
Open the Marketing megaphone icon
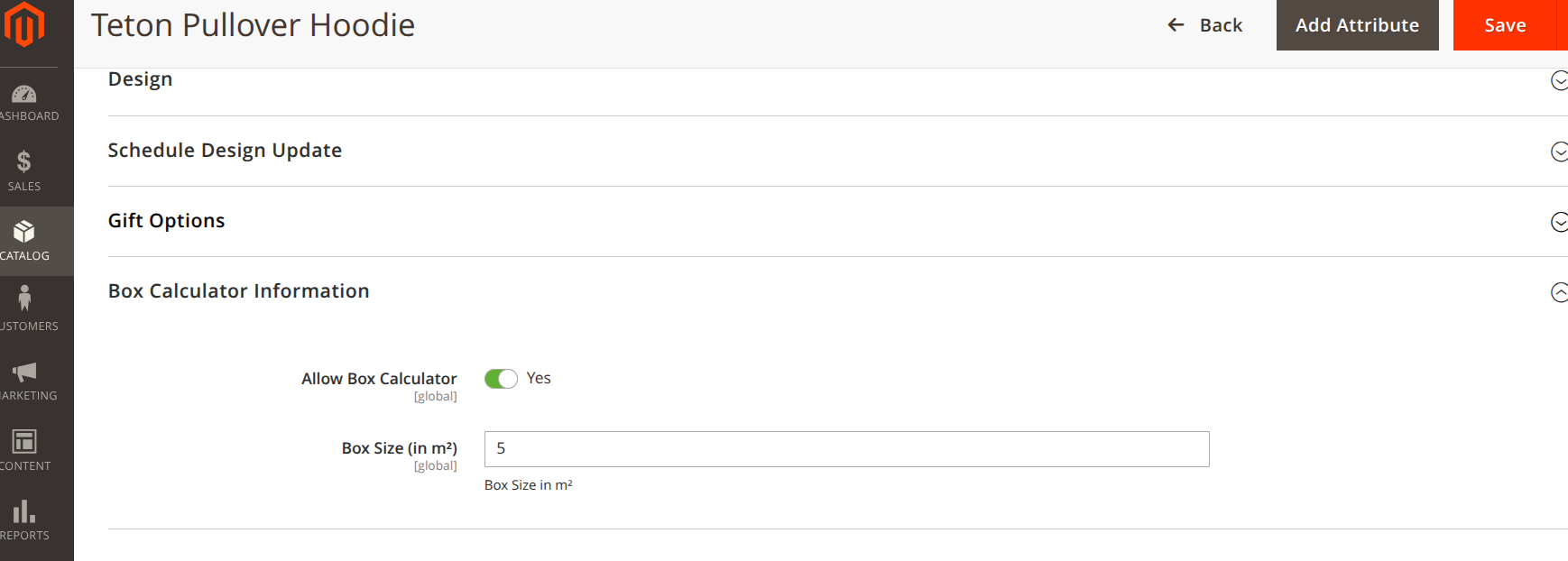point(24,372)
